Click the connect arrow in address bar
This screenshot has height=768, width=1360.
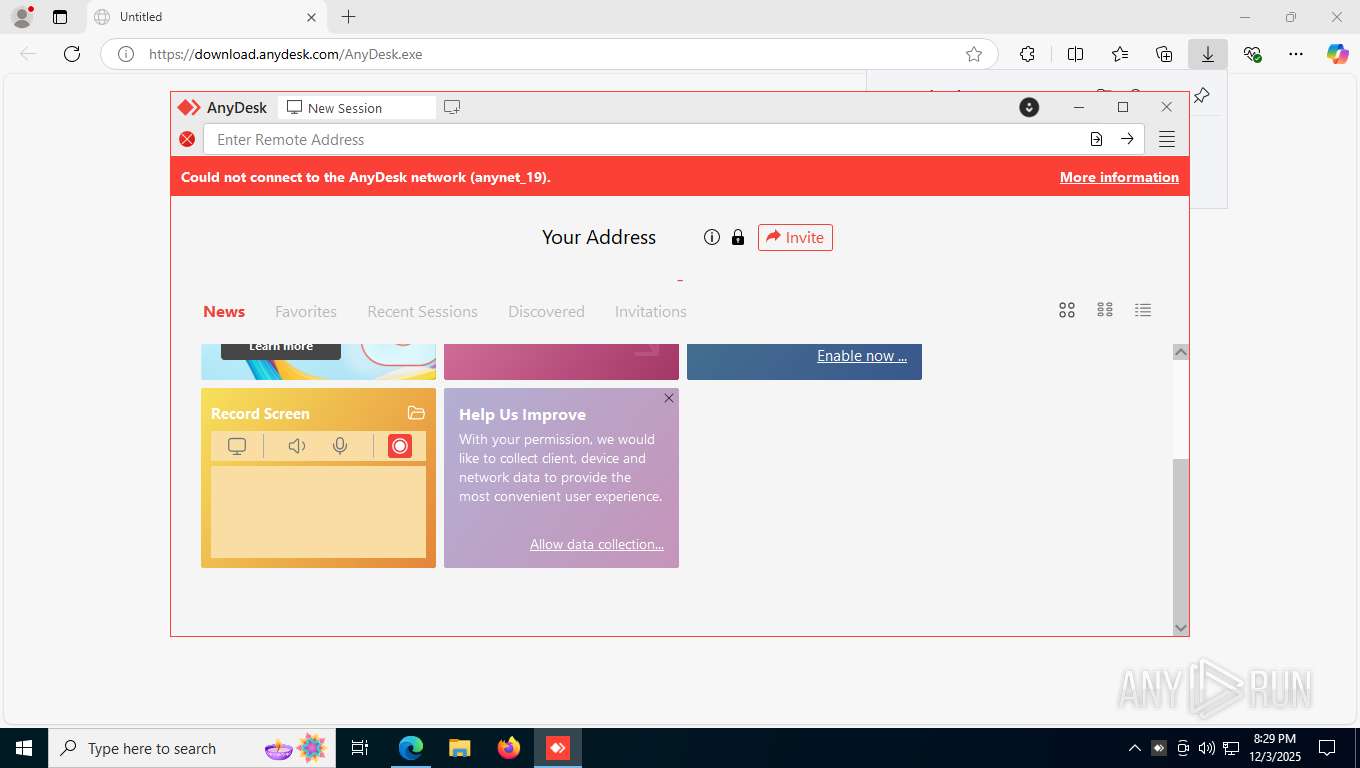1127,139
